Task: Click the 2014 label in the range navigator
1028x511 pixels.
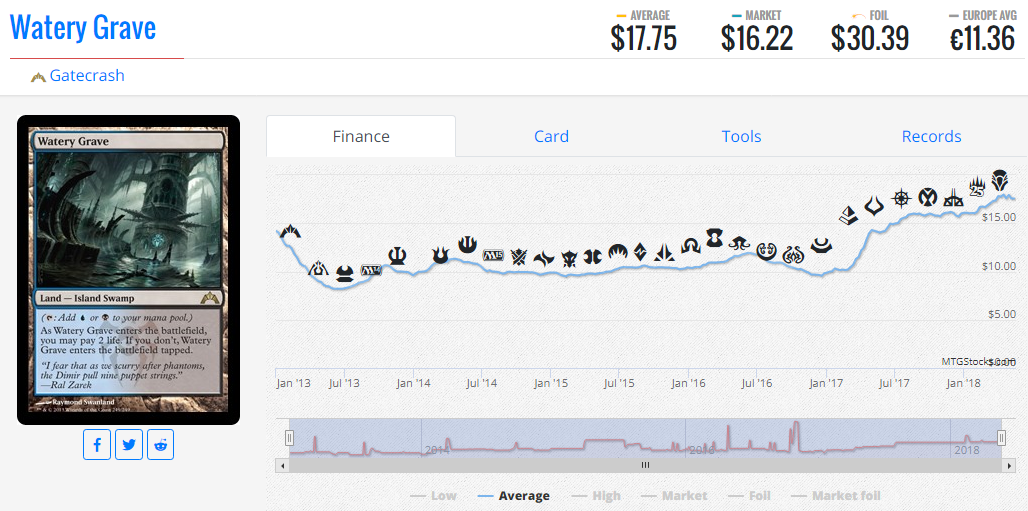Action: point(437,450)
